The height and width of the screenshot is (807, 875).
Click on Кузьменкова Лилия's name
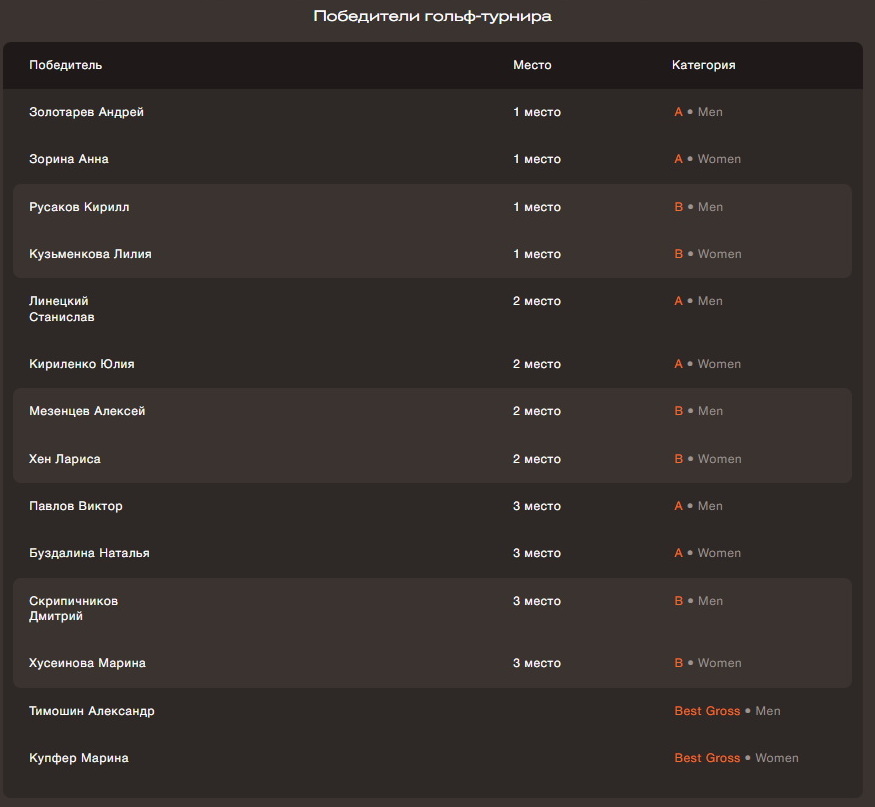click(90, 253)
